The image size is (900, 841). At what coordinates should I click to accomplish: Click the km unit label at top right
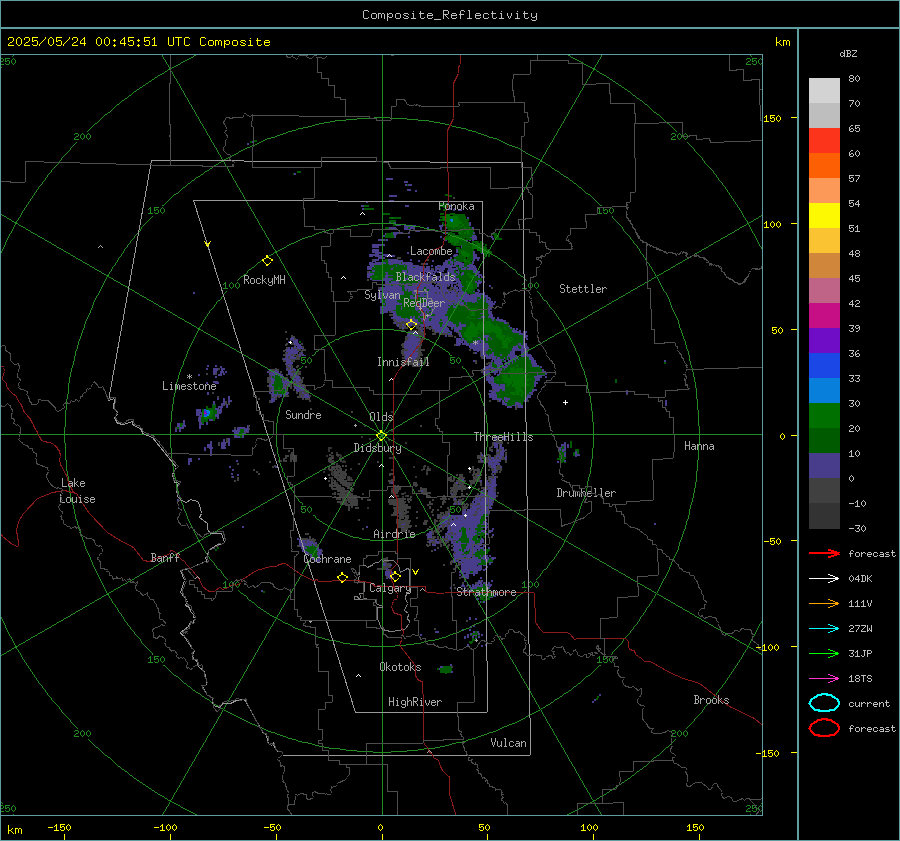click(782, 42)
